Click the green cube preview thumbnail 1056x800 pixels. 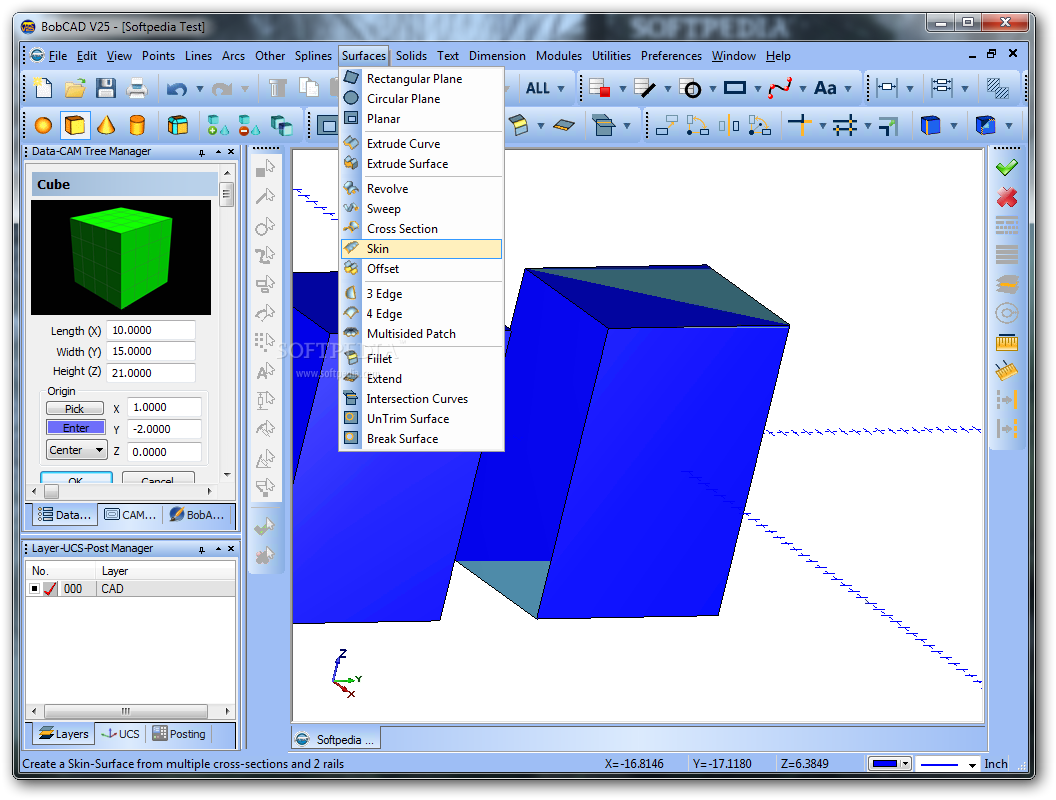(x=121, y=257)
